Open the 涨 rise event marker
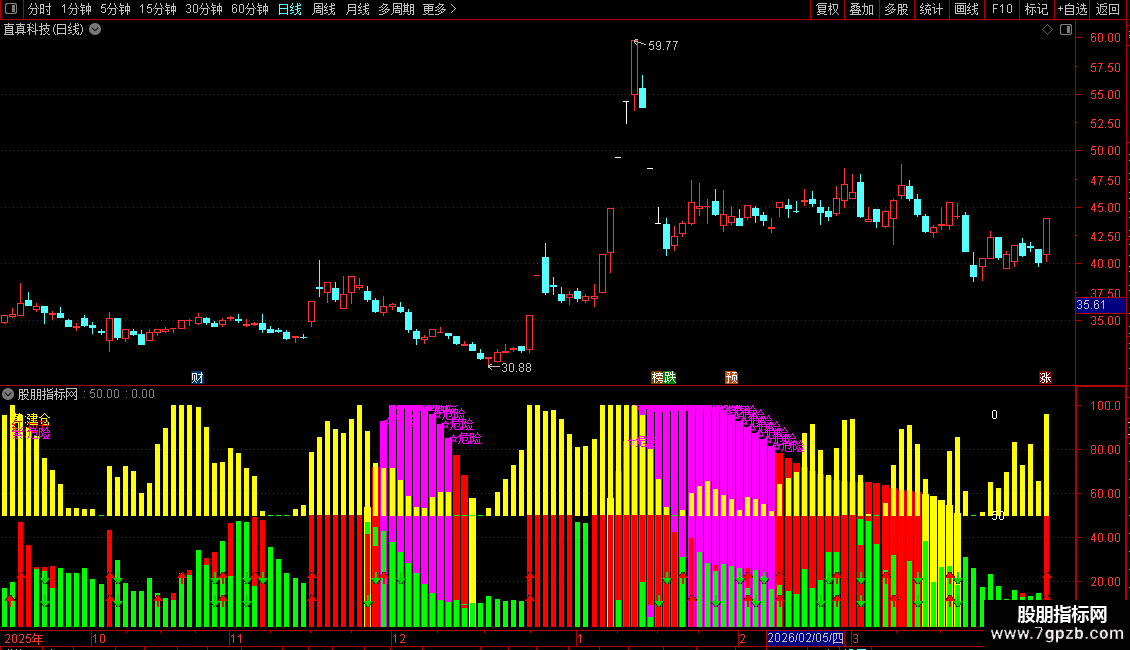Image resolution: width=1130 pixels, height=650 pixels. [x=1045, y=378]
